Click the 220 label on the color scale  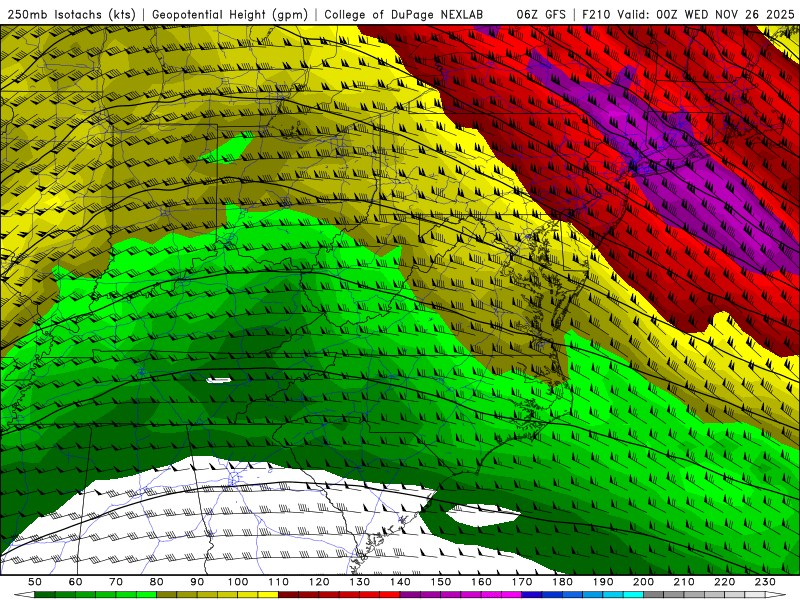click(724, 582)
